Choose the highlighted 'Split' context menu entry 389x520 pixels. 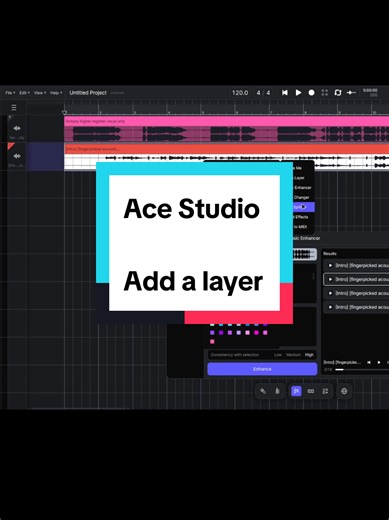tap(303, 207)
